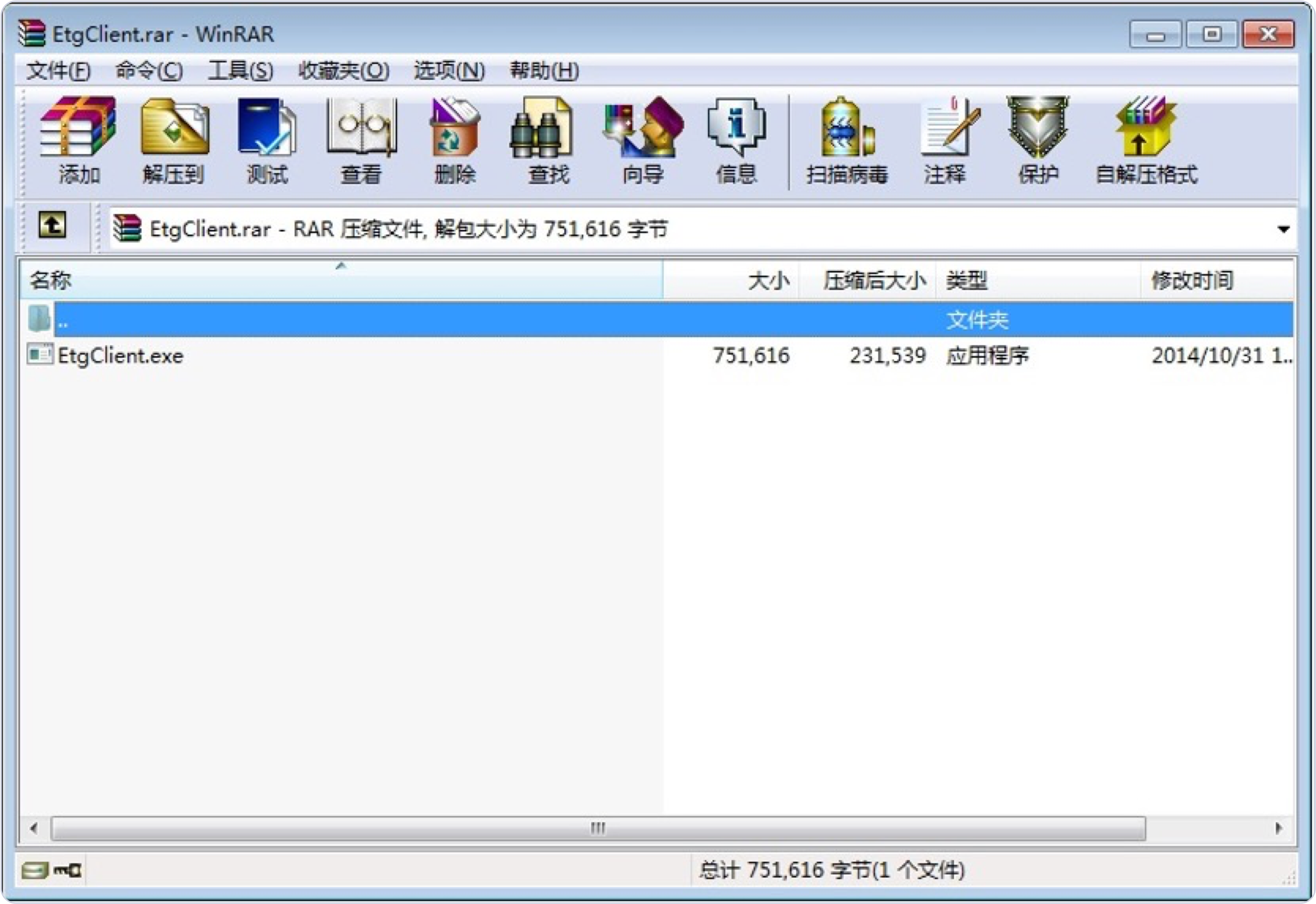
Task: Click the 解压到 (Extract To) icon
Action: (174, 141)
